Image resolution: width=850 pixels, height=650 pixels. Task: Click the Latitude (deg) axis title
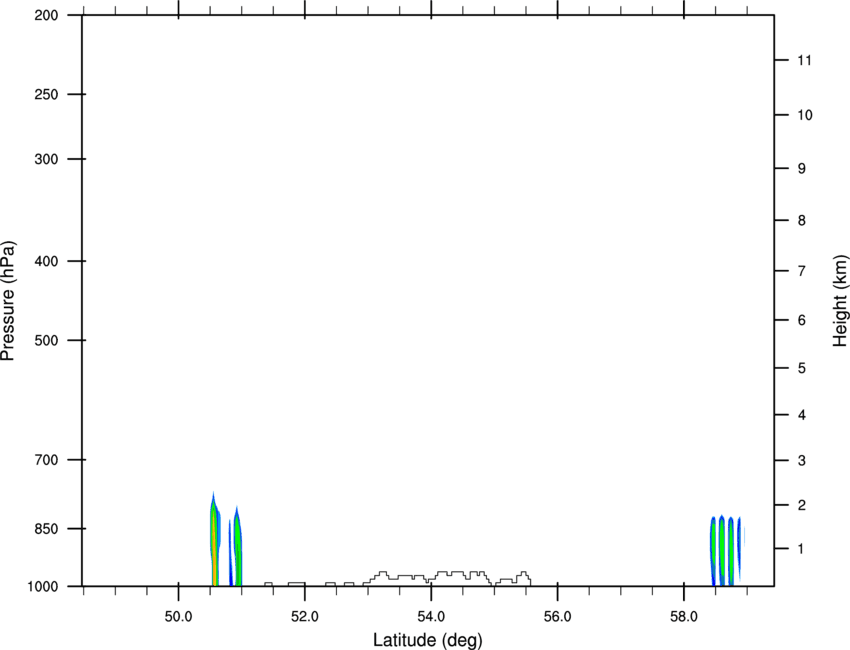(428, 640)
